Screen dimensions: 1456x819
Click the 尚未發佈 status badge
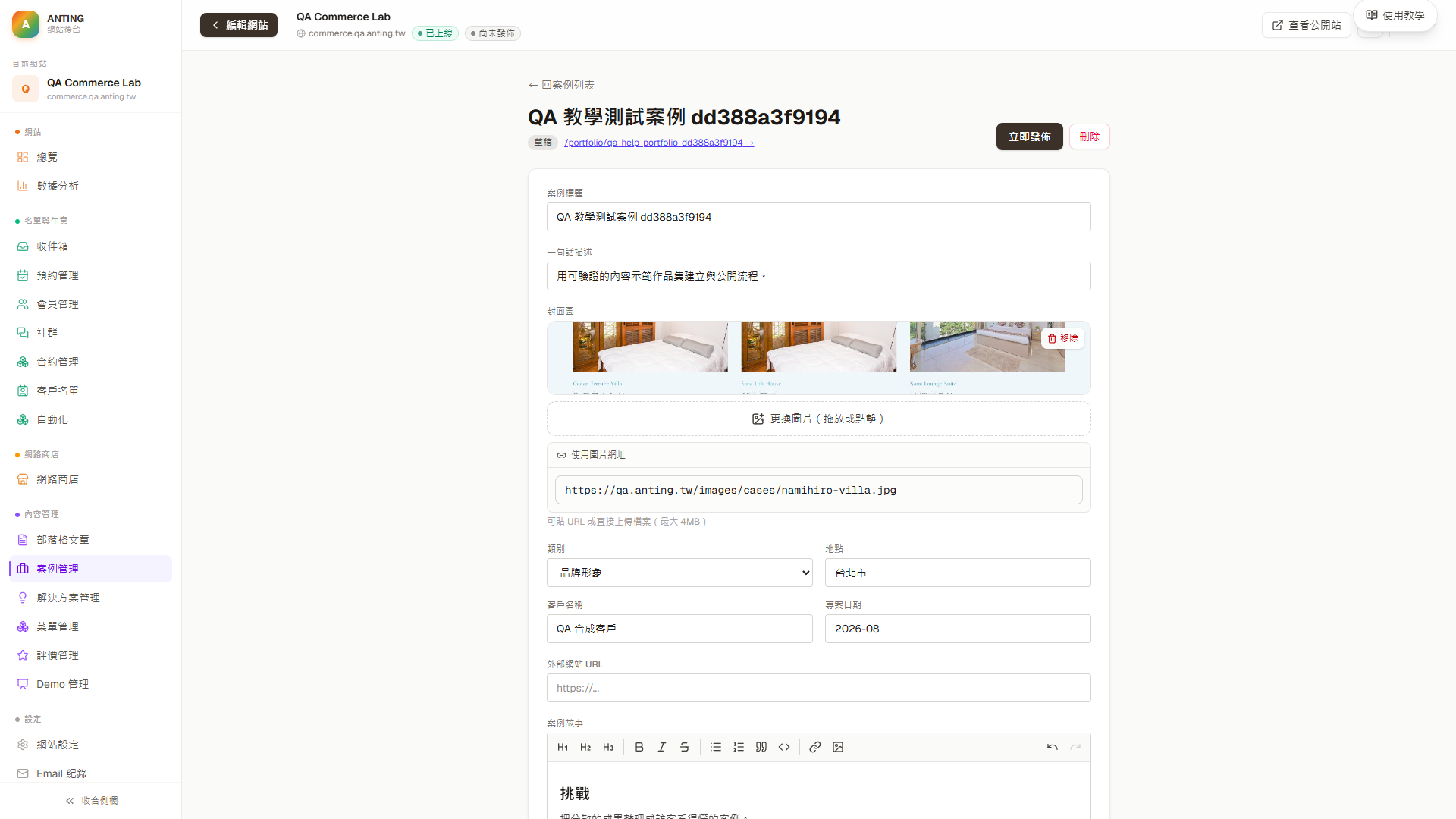click(493, 33)
